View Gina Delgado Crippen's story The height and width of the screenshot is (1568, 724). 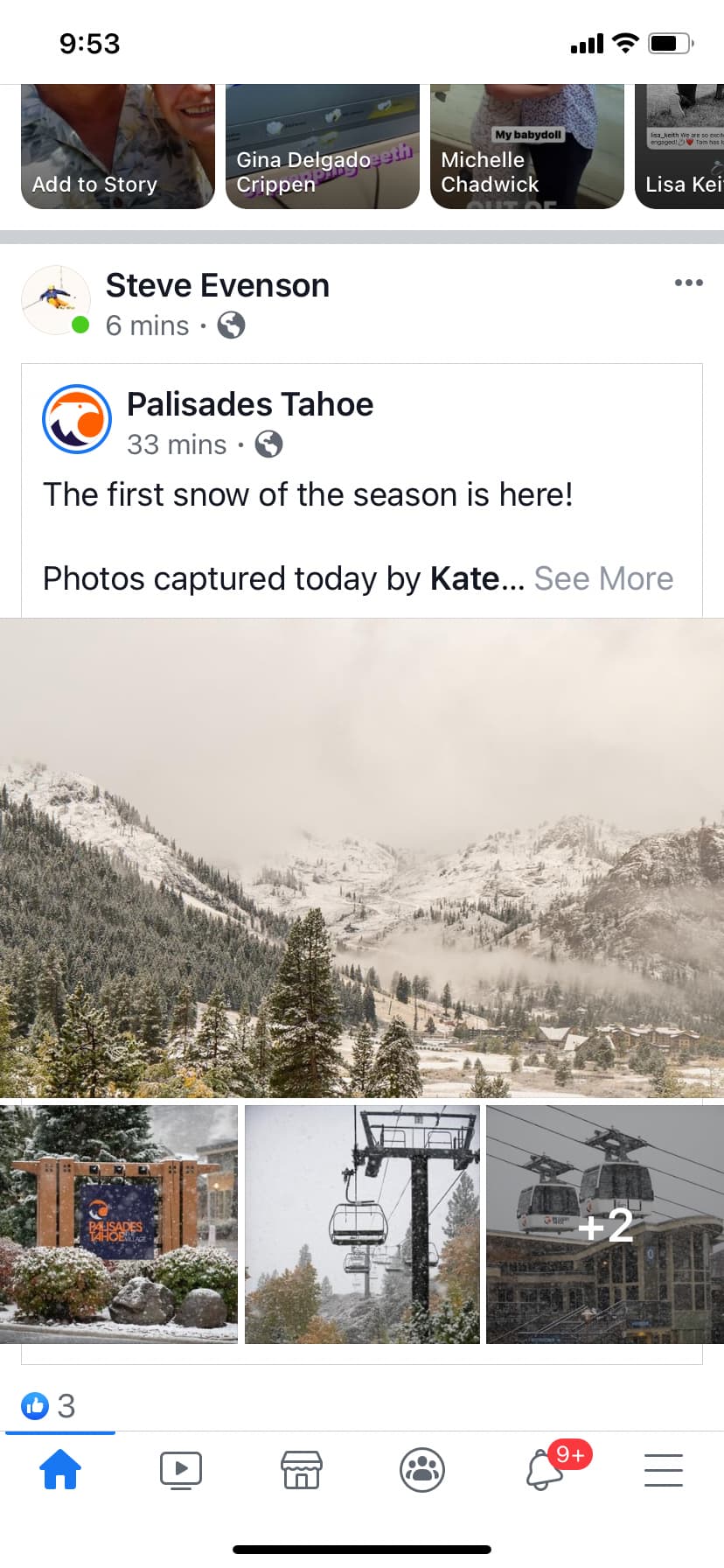tap(322, 146)
